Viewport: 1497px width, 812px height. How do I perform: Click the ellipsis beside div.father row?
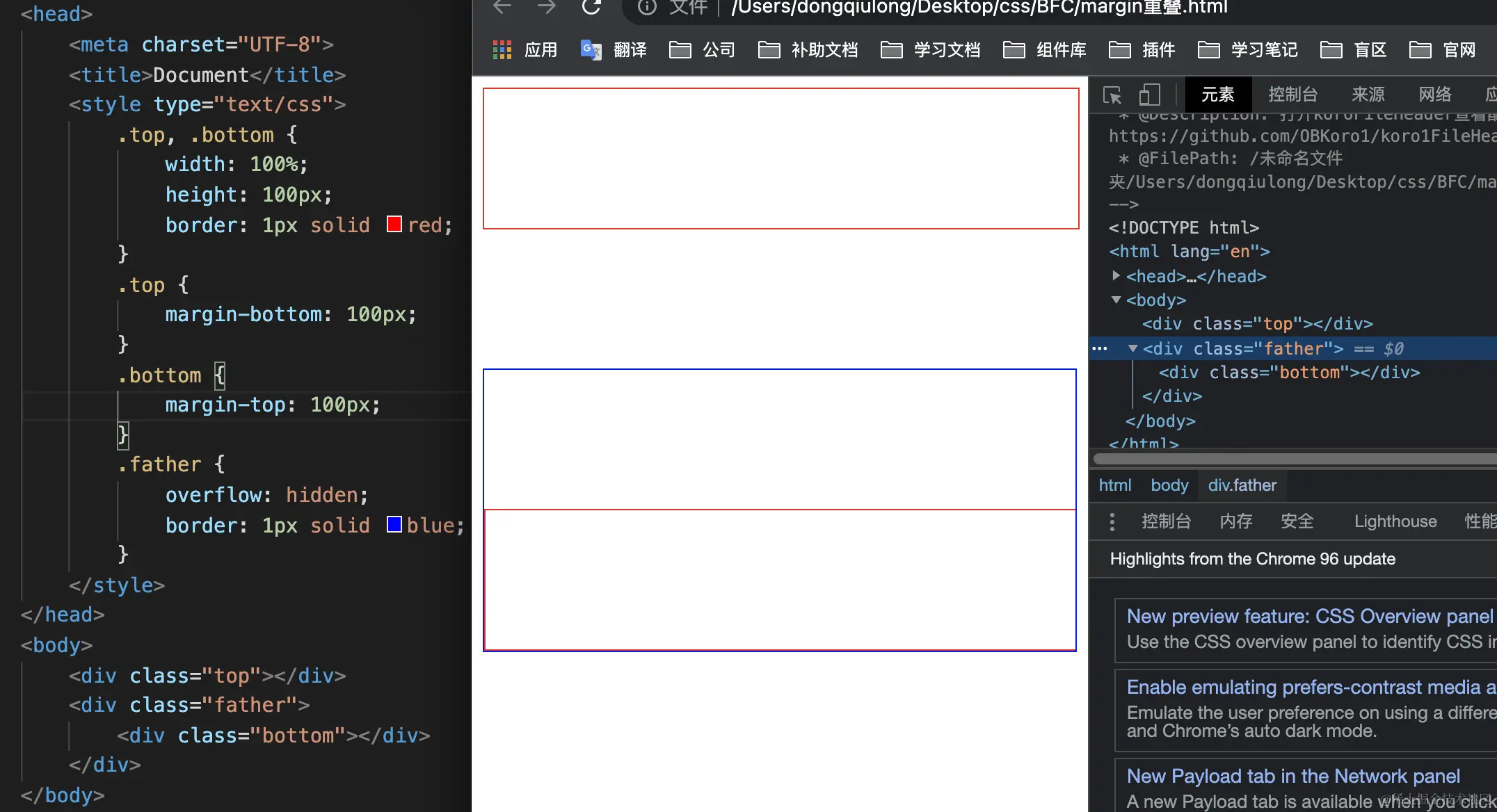pyautogui.click(x=1100, y=348)
